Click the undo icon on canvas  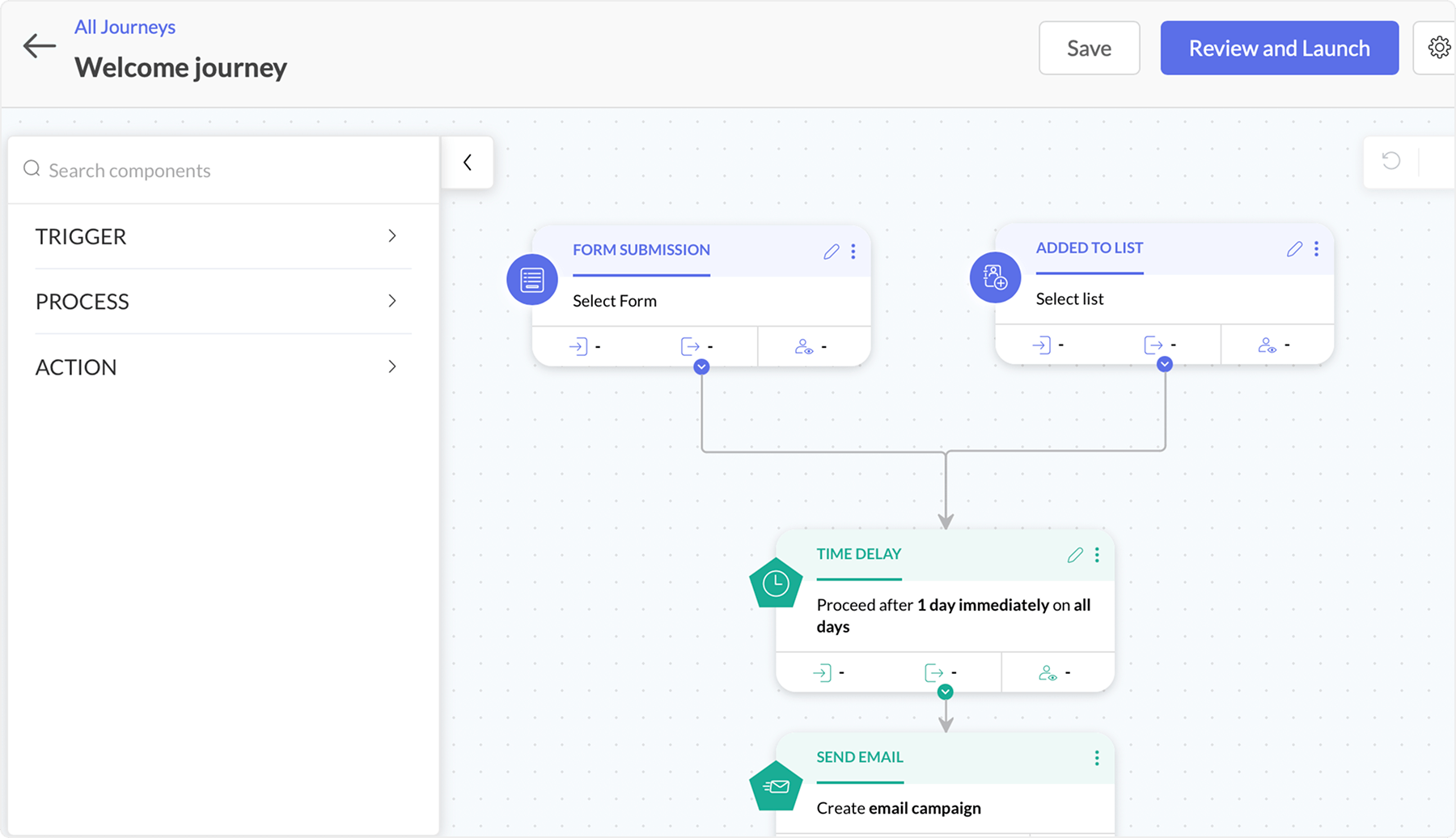click(1390, 161)
